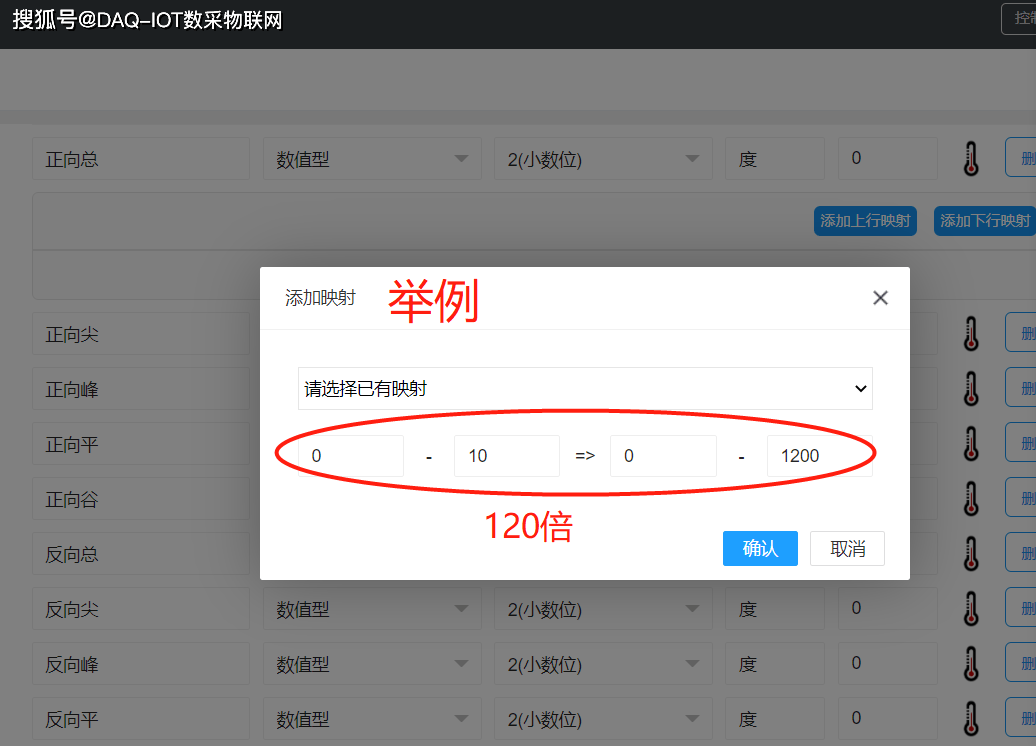Cancel the dialog using 取消 button
The height and width of the screenshot is (746, 1036).
pyautogui.click(x=847, y=548)
